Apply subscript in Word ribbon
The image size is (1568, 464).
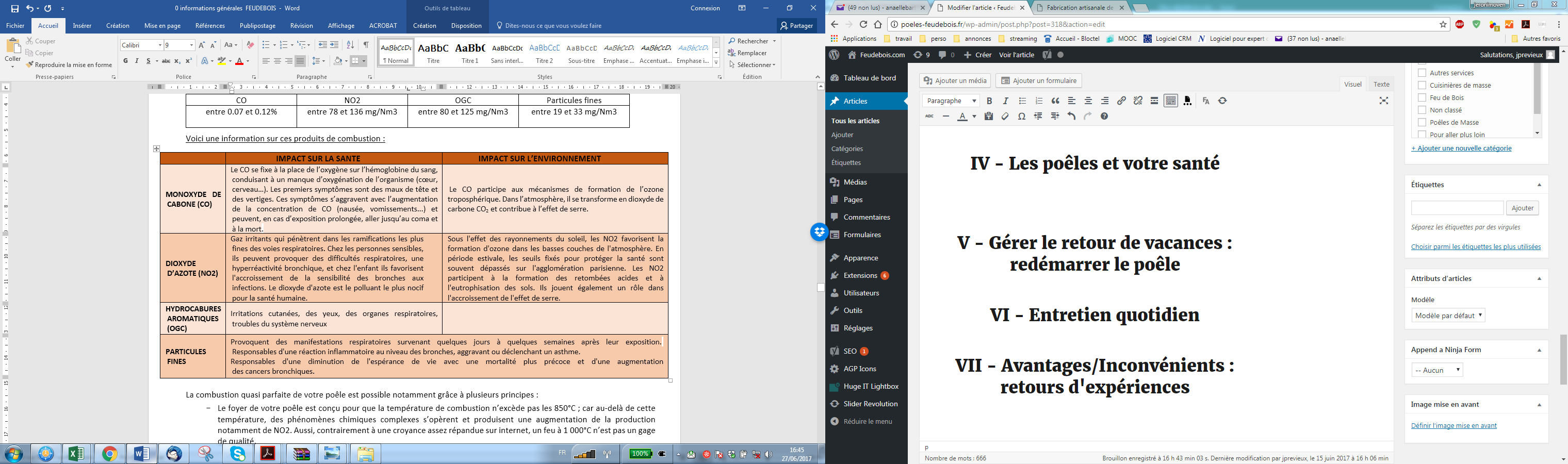[x=177, y=61]
